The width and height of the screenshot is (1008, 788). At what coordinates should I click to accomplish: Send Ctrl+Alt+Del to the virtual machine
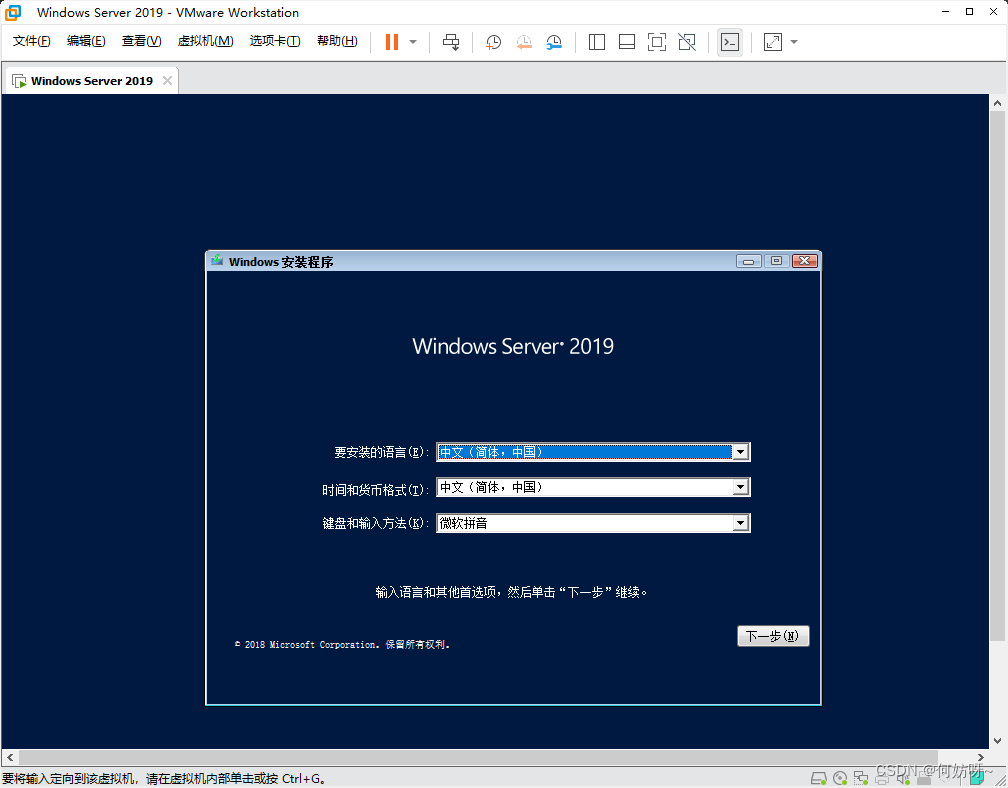(451, 42)
